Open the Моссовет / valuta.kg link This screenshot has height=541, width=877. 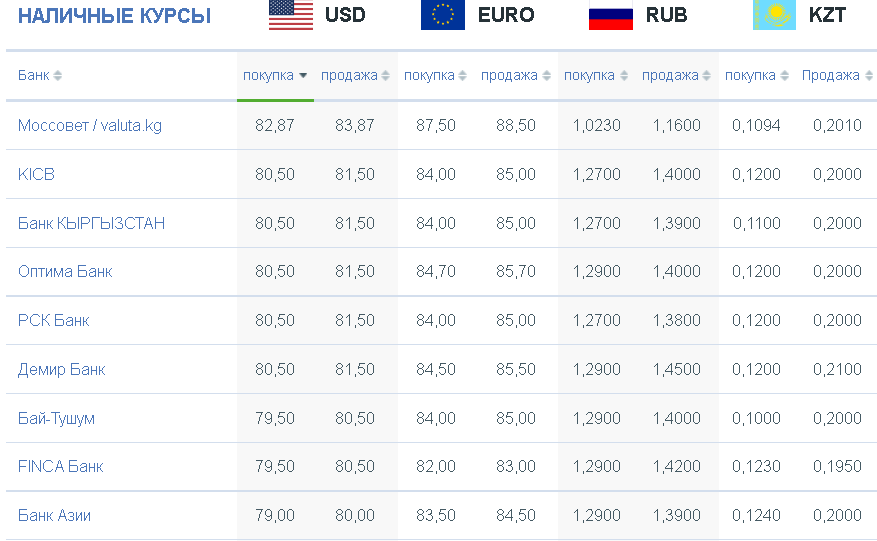(90, 125)
